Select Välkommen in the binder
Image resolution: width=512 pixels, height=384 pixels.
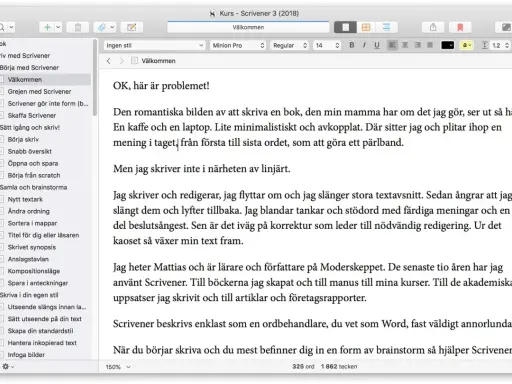[x=45, y=79]
